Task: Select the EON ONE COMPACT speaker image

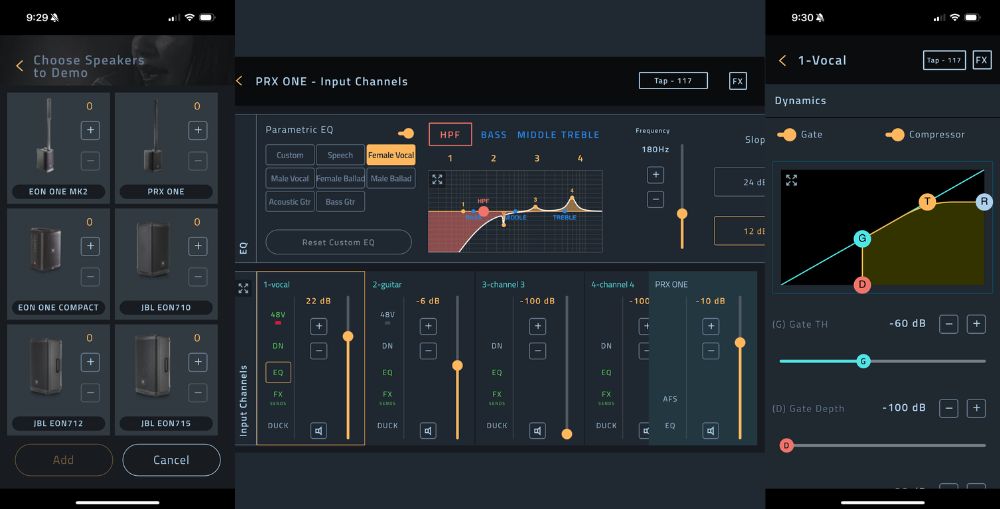Action: click(46, 249)
